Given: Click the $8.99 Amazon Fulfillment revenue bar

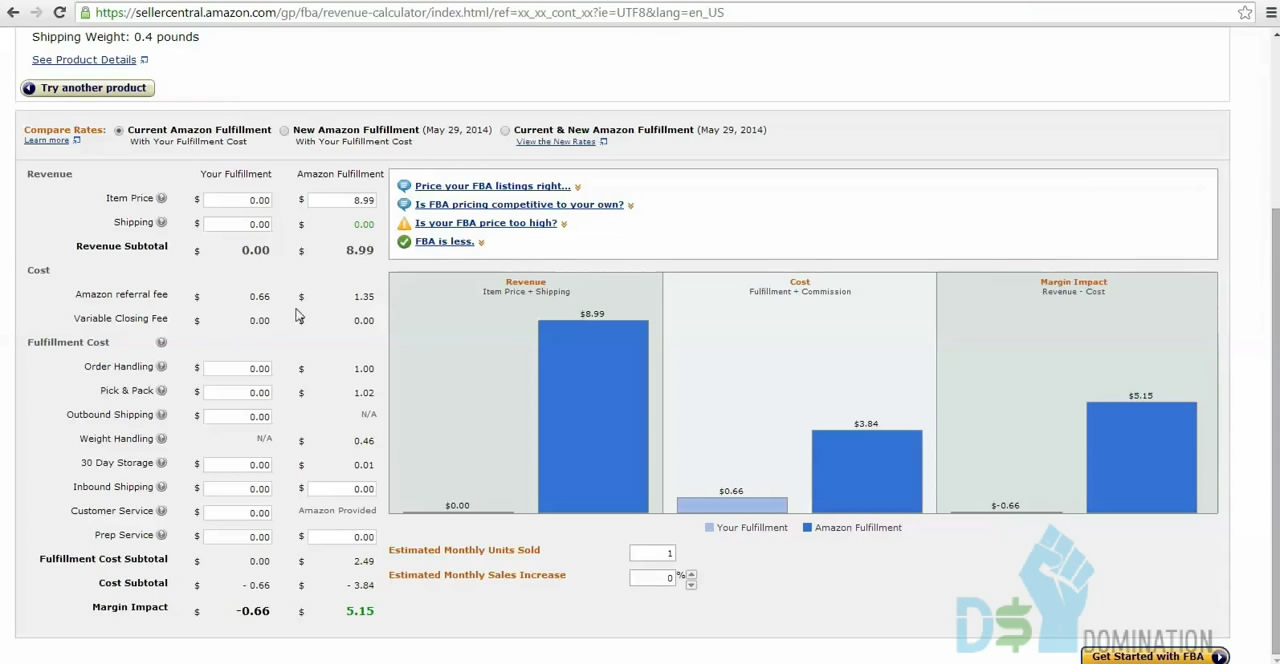Looking at the screenshot, I should [593, 417].
